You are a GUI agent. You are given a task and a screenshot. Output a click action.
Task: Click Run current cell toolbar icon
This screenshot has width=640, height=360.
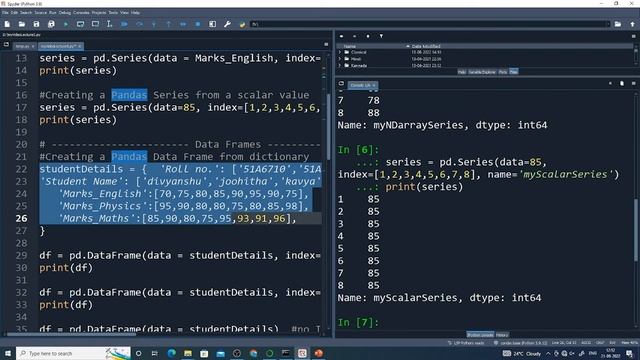click(80, 24)
